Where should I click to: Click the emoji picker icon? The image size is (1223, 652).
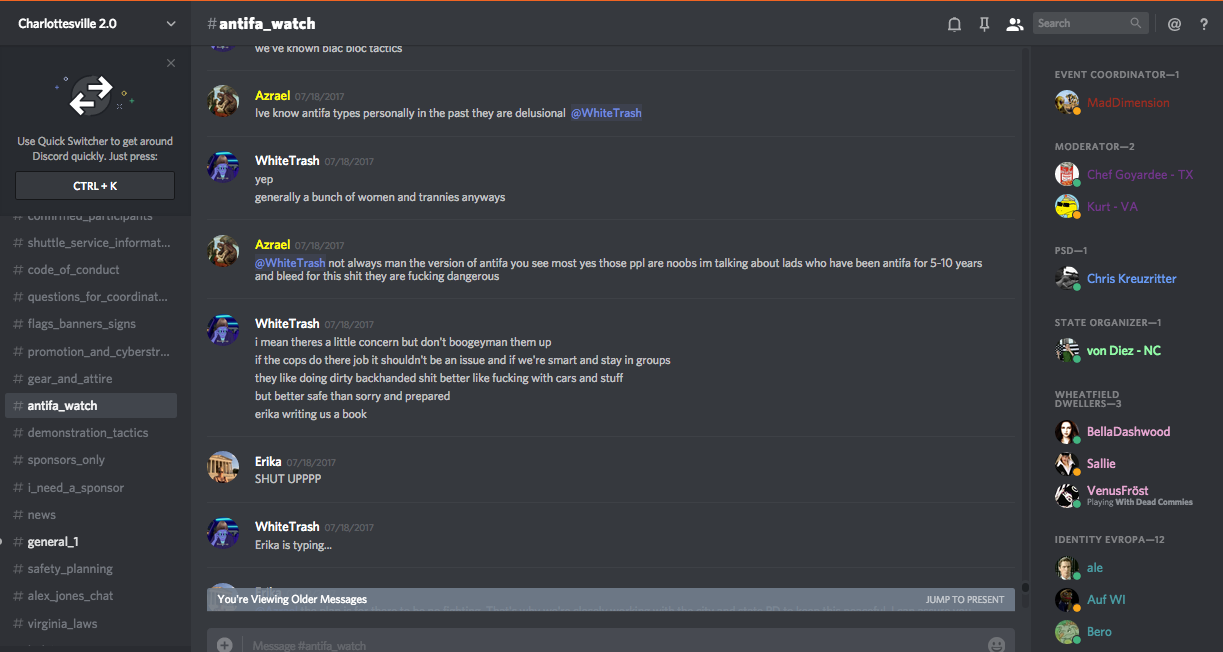(x=995, y=645)
